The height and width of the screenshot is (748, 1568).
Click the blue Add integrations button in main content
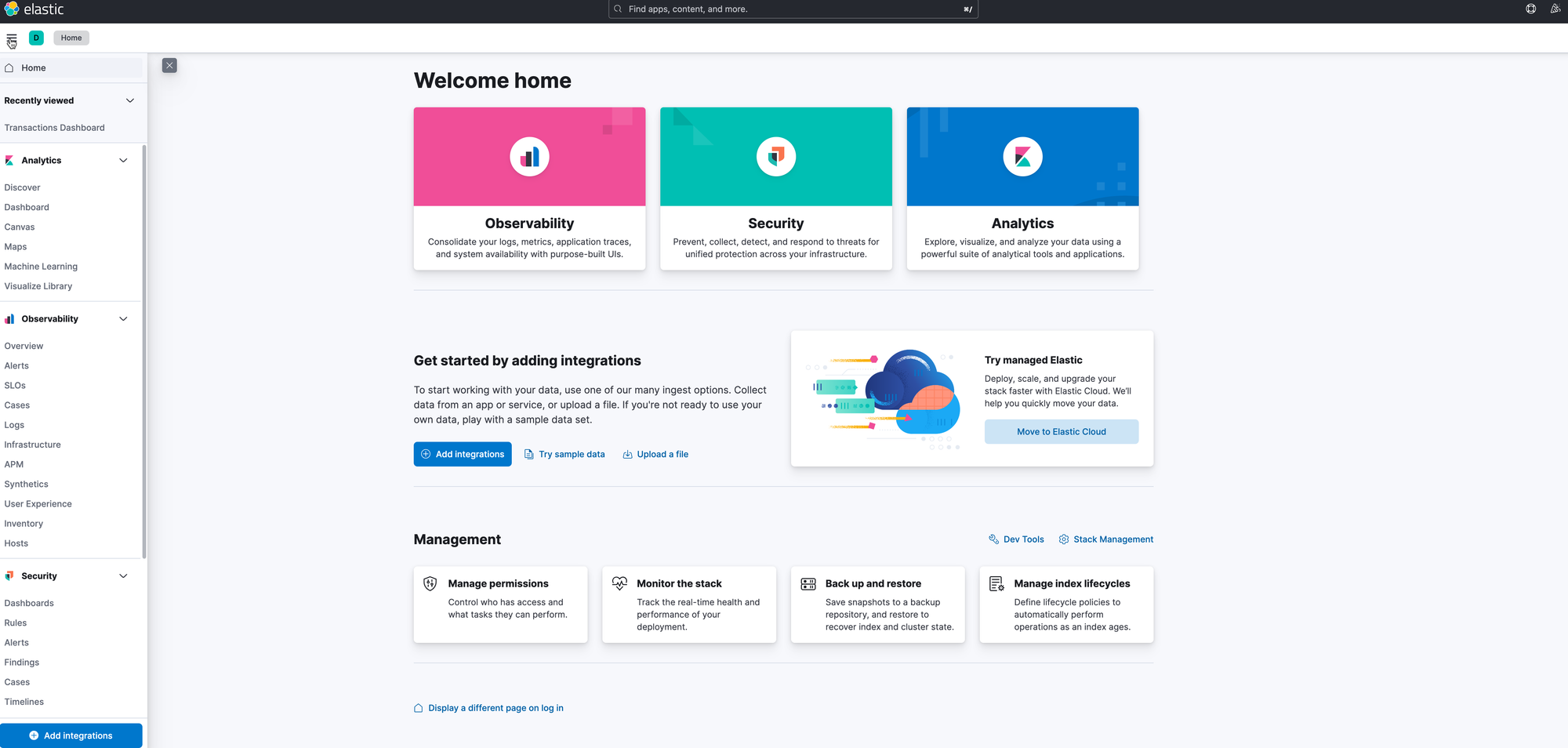[x=463, y=455]
